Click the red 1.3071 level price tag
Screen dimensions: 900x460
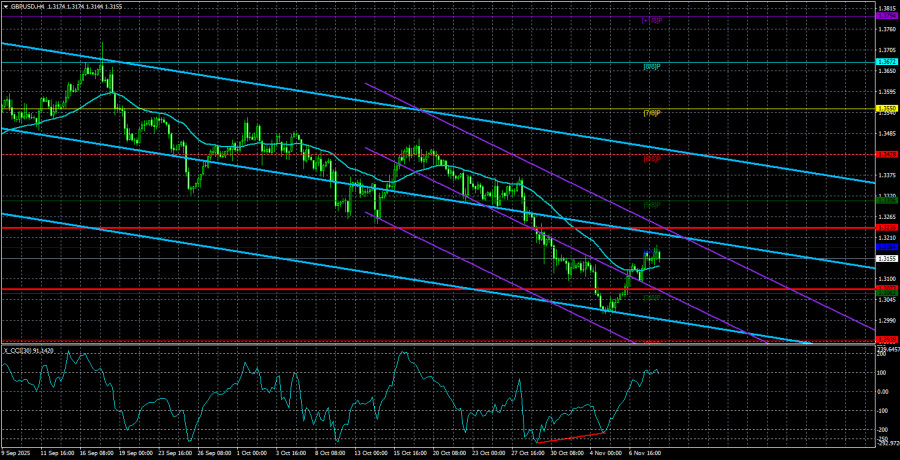click(x=886, y=289)
